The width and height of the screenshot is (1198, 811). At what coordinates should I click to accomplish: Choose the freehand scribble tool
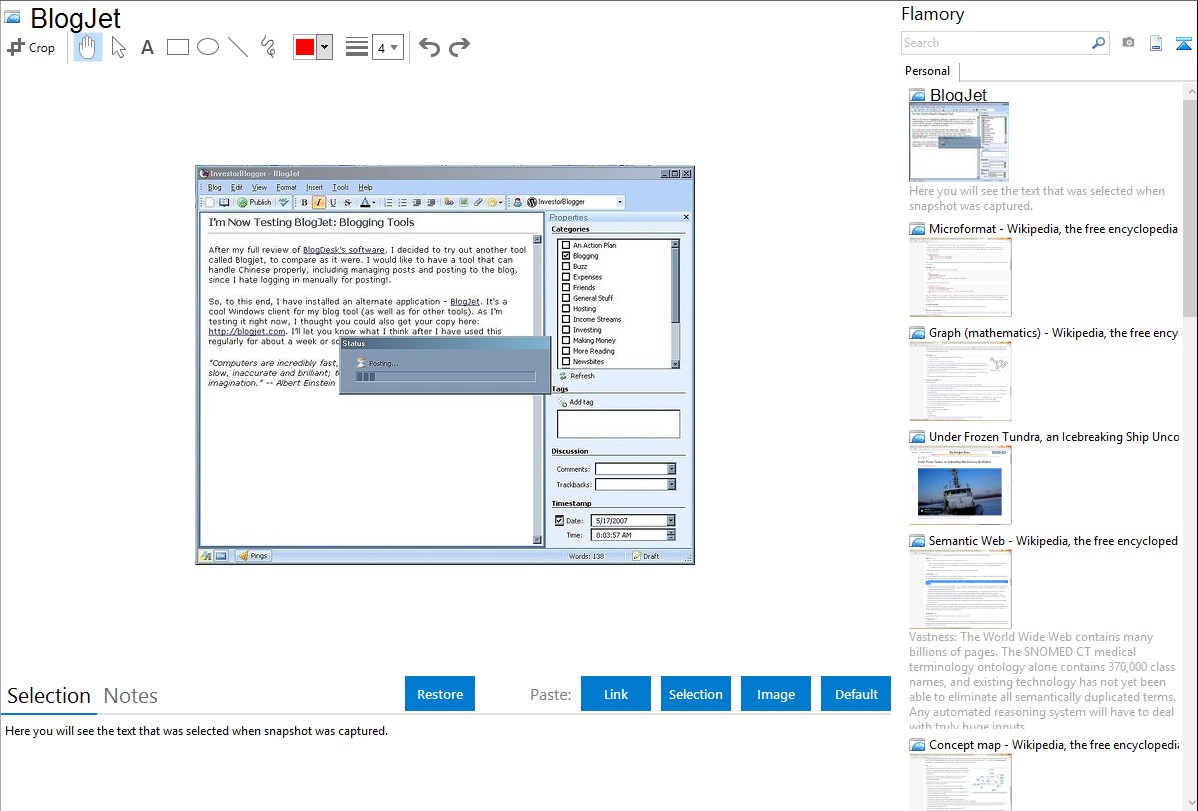(x=268, y=47)
